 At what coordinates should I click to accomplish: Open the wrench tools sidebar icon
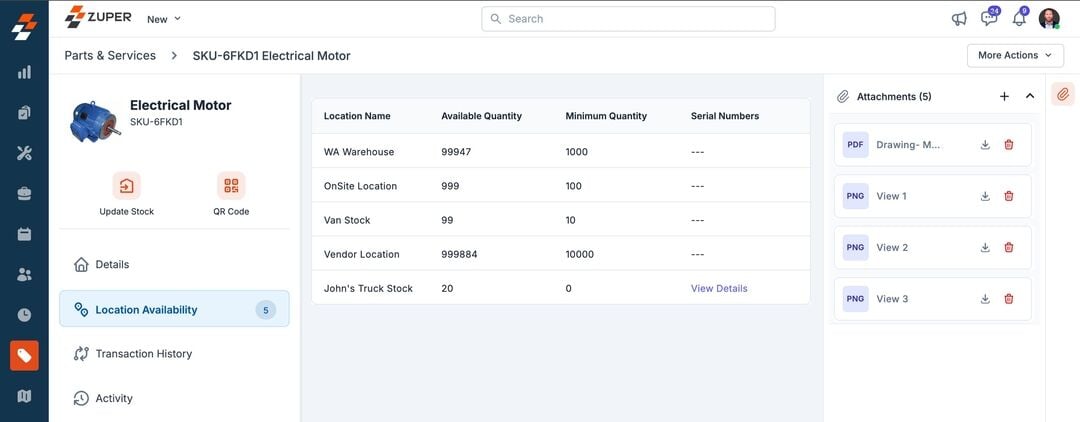24,154
